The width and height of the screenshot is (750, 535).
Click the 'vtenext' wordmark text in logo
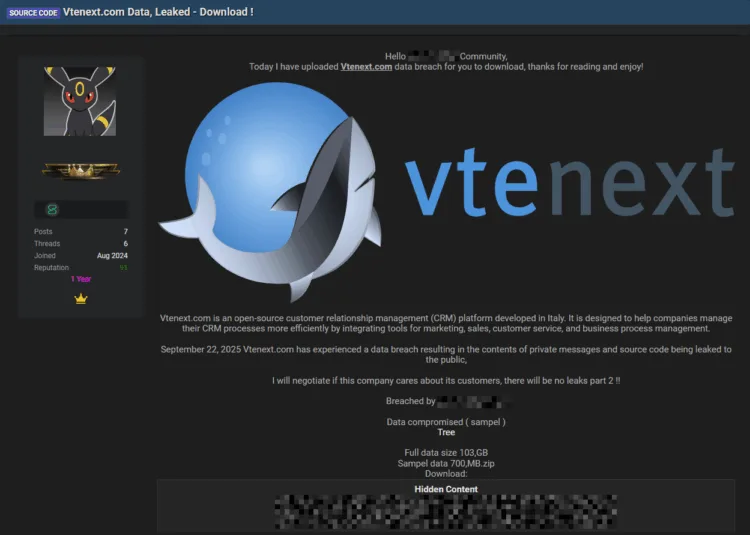[569, 182]
